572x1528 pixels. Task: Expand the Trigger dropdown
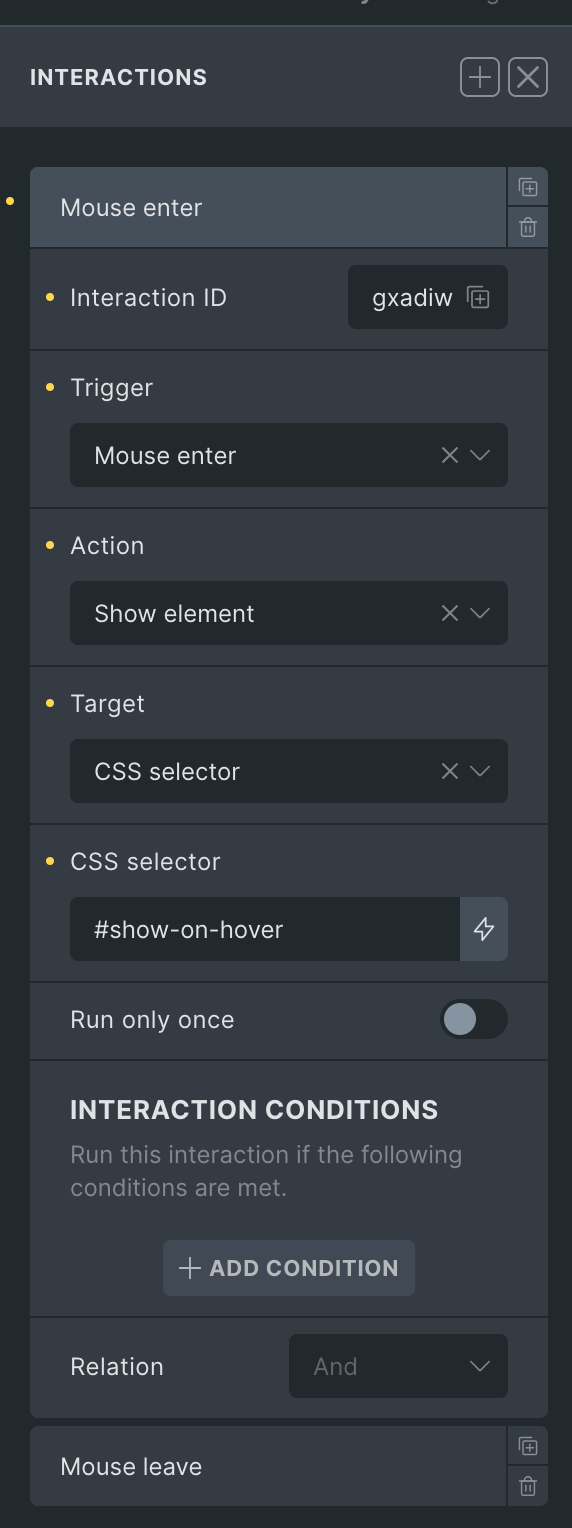(480, 455)
